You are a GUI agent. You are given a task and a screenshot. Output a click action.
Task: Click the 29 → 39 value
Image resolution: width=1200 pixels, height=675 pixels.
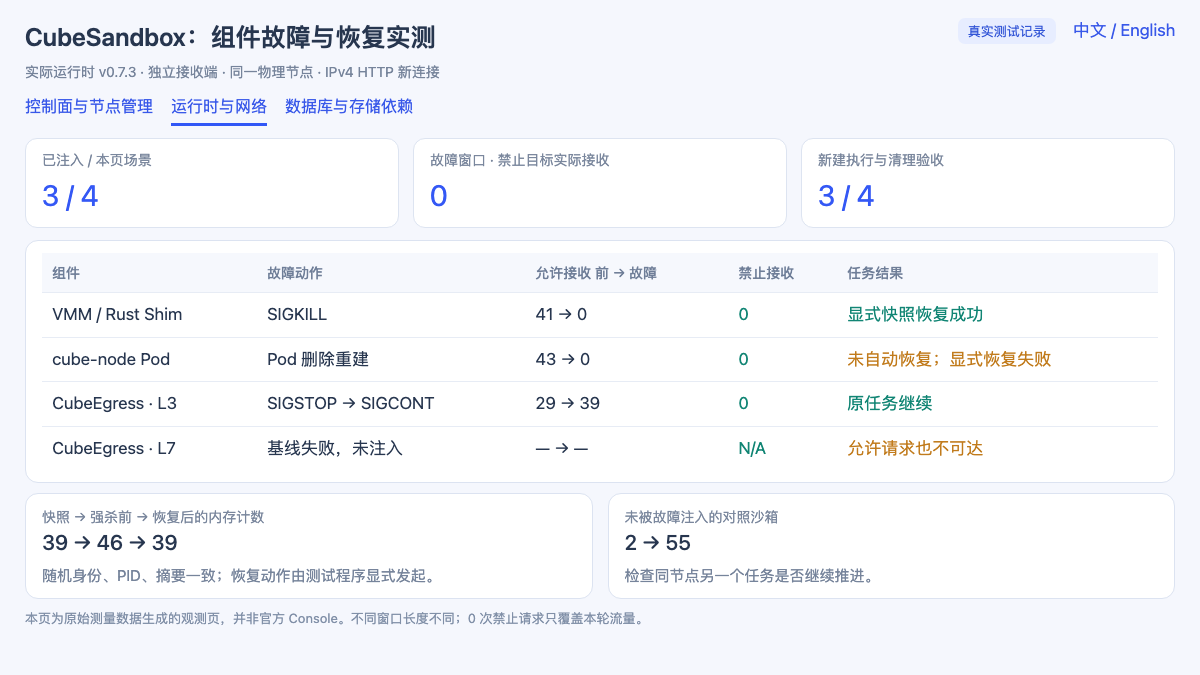pos(568,403)
